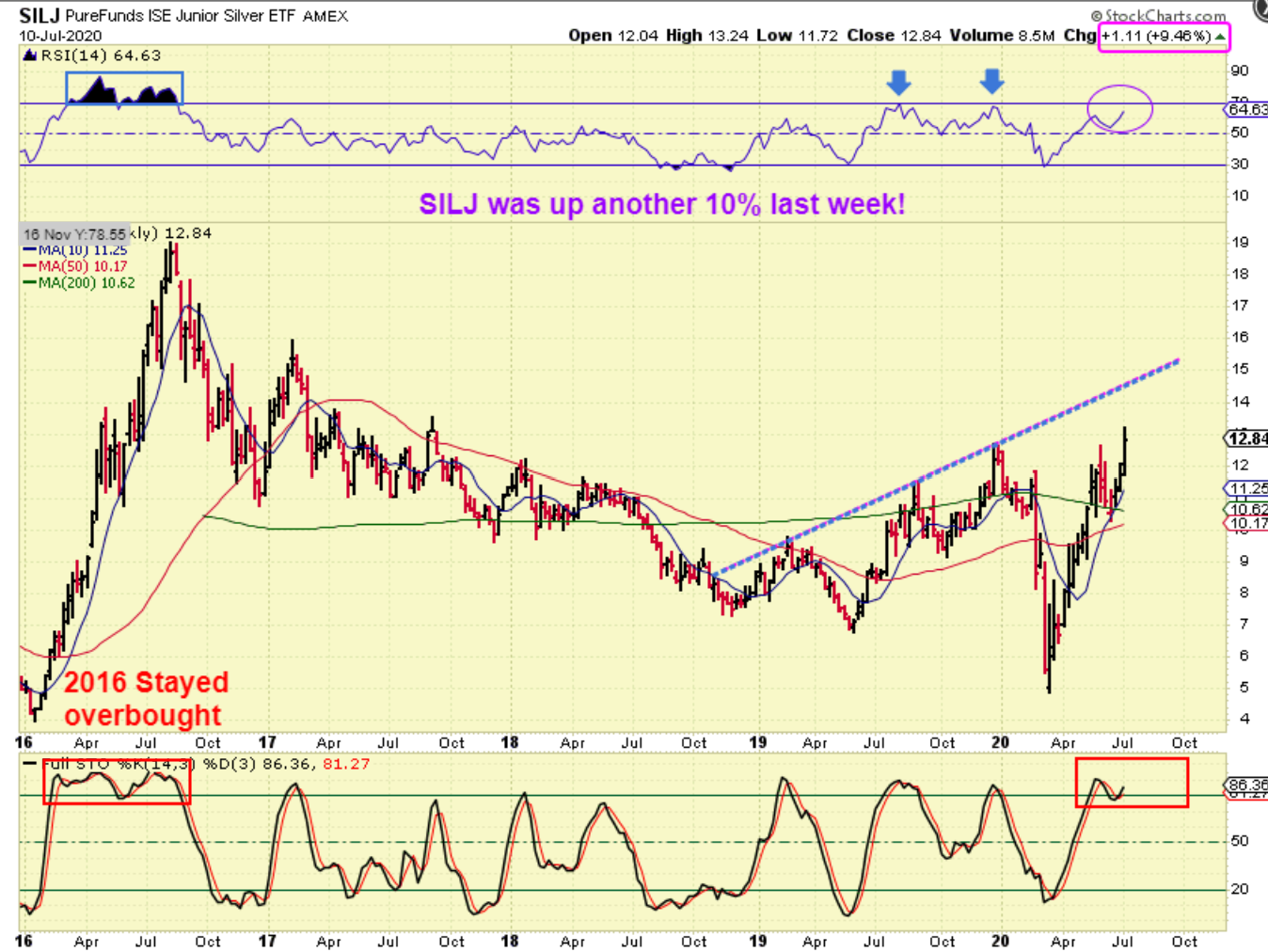Screen dimensions: 1268x952
Task: Click the blue MA(10) legend dash
Action: coord(30,250)
